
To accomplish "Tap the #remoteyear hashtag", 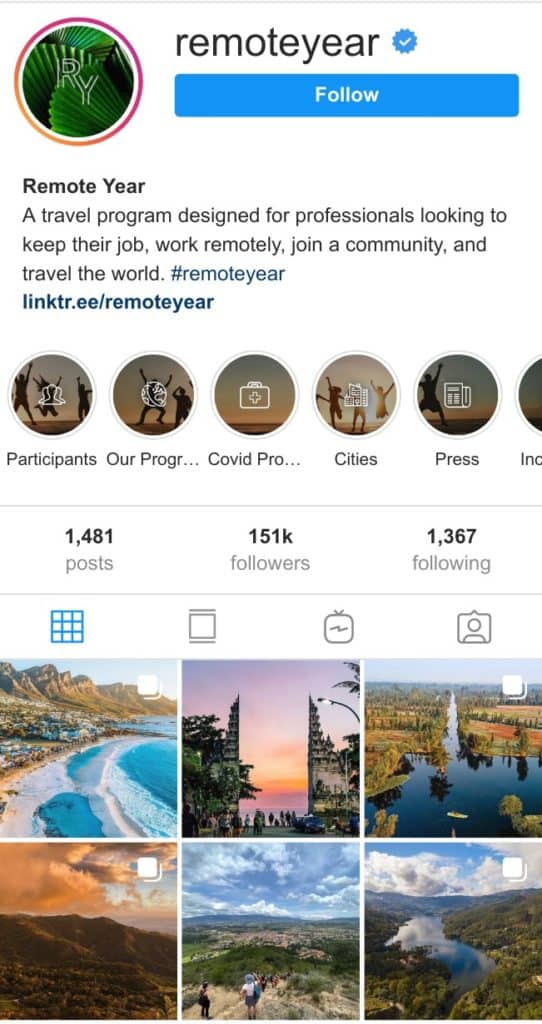I will (x=227, y=273).
